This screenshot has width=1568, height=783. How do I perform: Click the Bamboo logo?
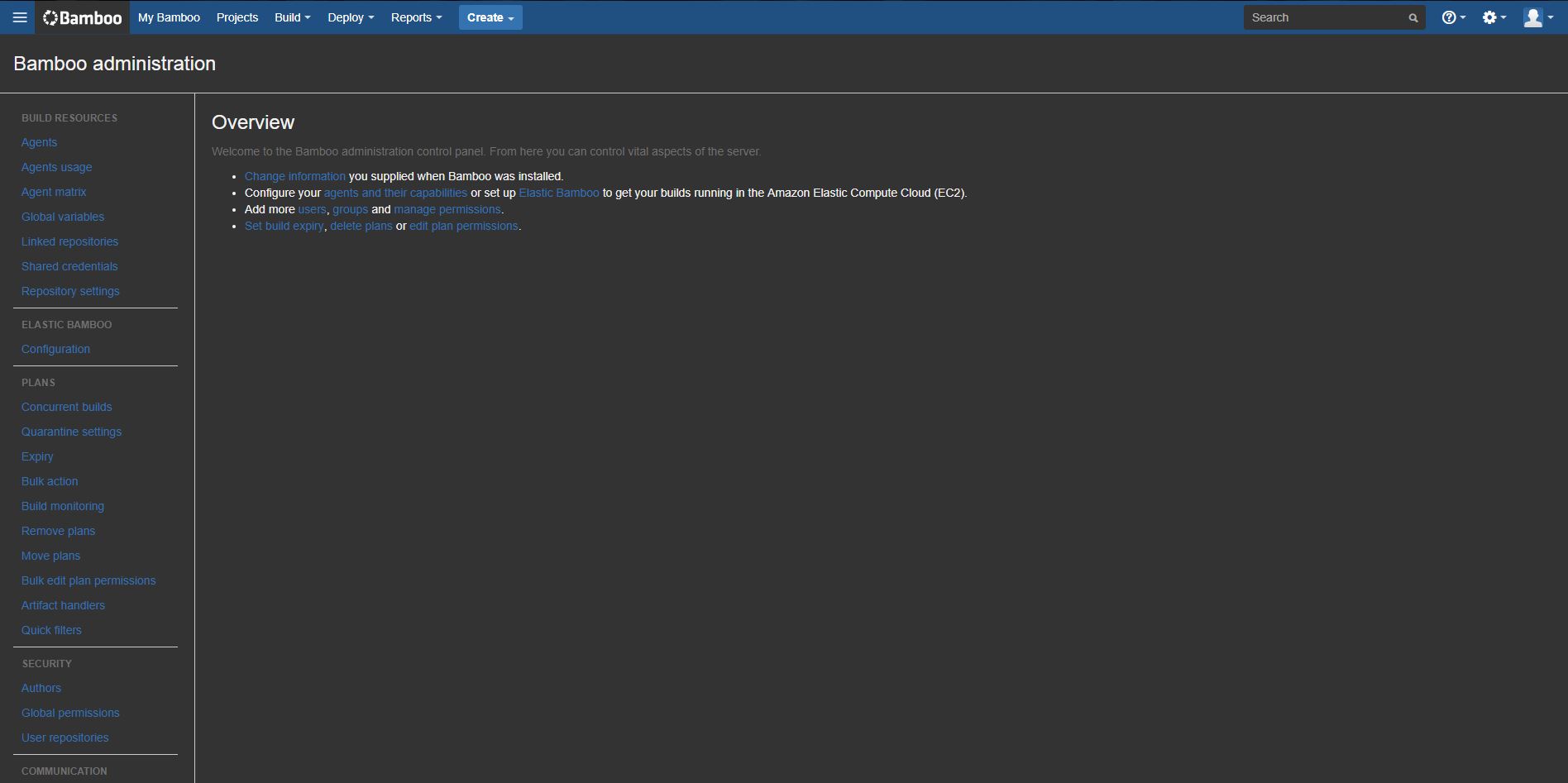[x=83, y=17]
